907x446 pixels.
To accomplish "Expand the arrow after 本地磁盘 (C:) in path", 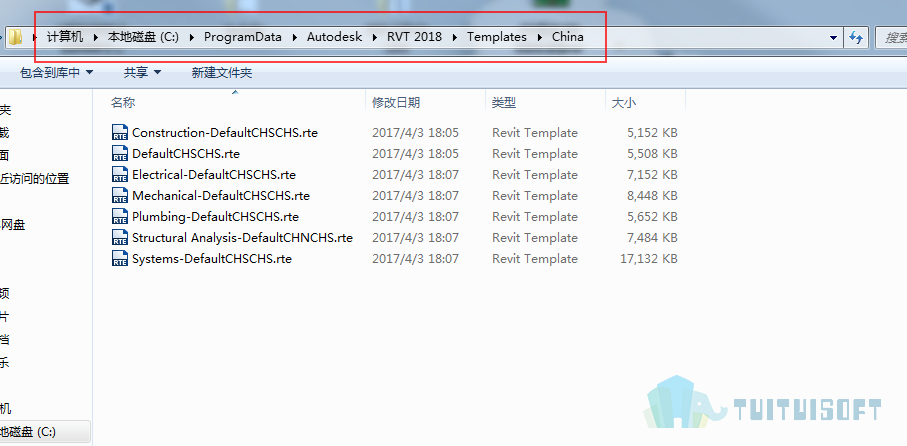I will (191, 37).
